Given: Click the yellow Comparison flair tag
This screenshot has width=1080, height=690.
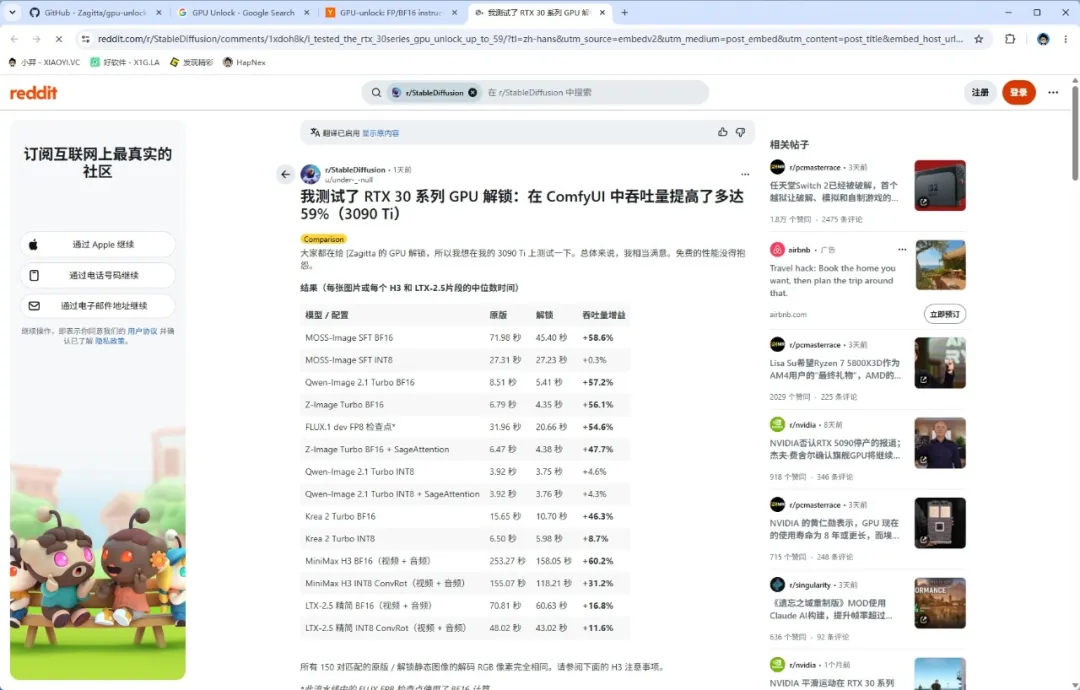Looking at the screenshot, I should 324,239.
